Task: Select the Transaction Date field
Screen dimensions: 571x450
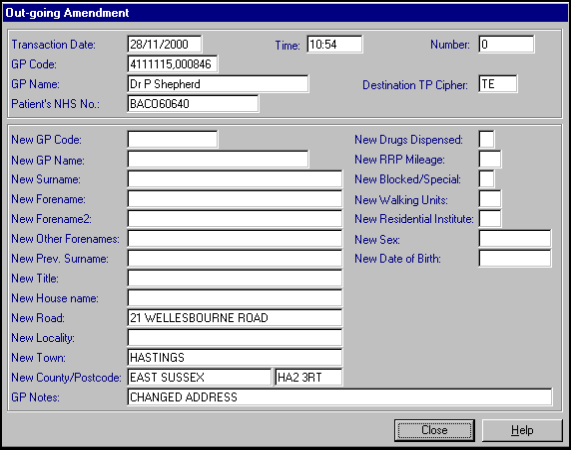Action: [165, 44]
